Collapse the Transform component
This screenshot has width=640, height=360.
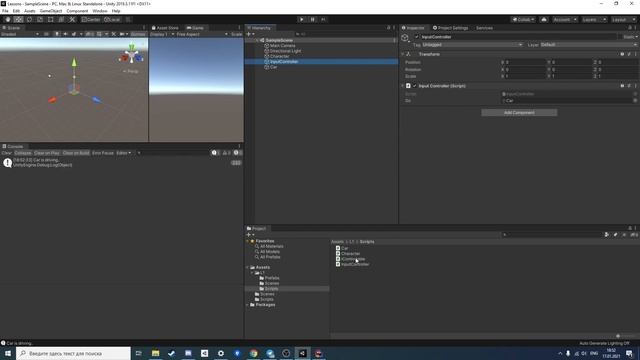(403, 54)
